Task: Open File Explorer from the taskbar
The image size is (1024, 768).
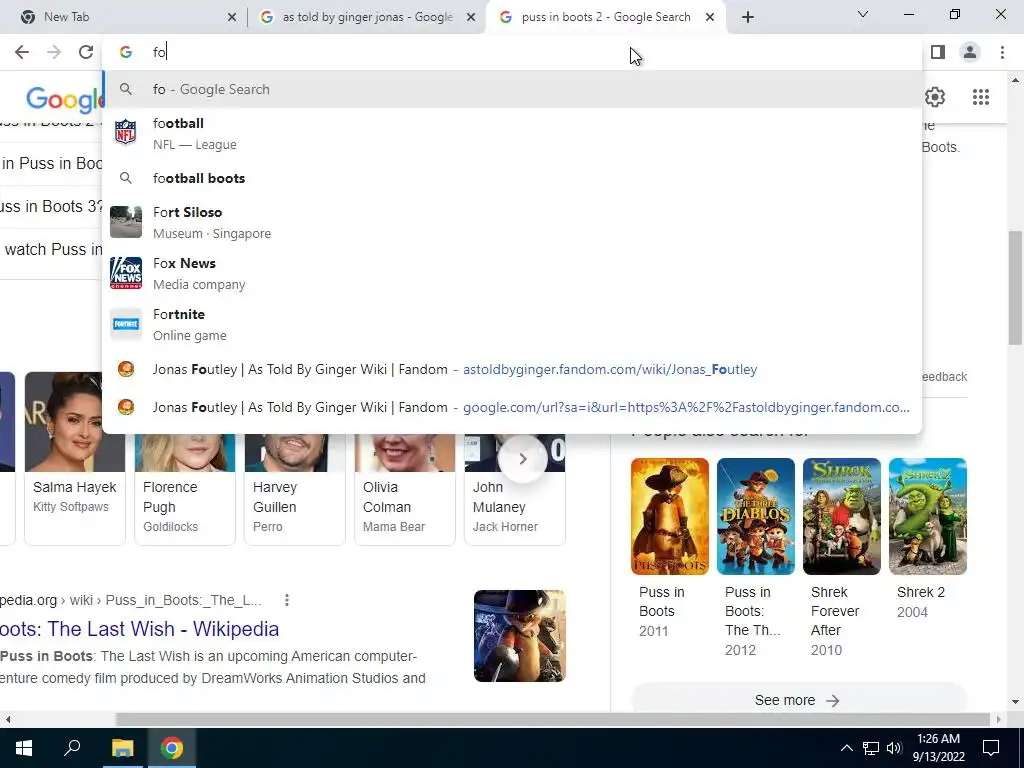Action: click(x=122, y=748)
